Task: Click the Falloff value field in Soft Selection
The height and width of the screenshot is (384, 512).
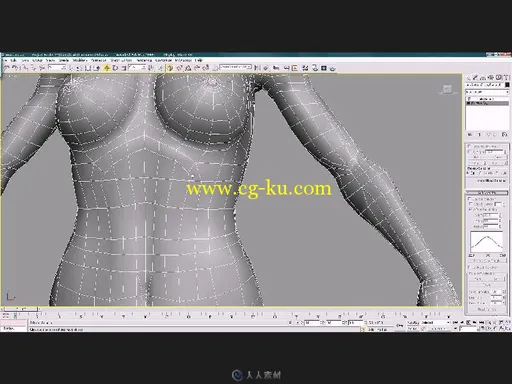Action: 491,215
